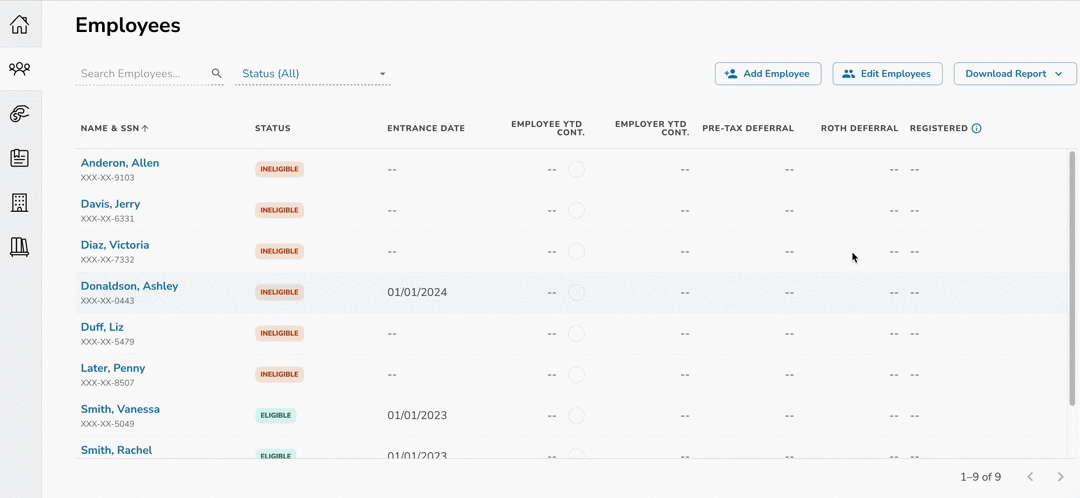Viewport: 1080px width, 498px height.
Task: Open employee link Davis, Jerry
Action: [x=110, y=204]
